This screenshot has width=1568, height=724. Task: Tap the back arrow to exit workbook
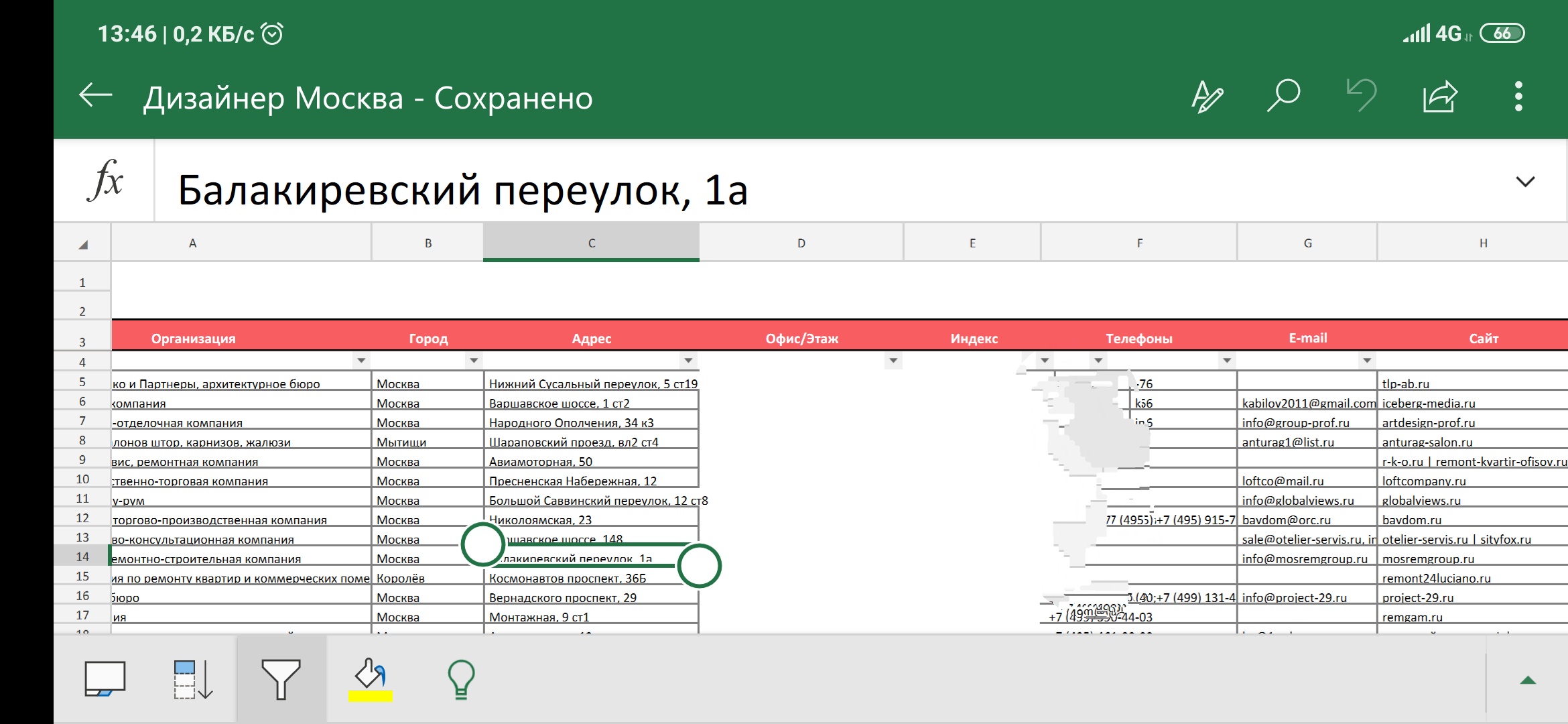[x=95, y=96]
